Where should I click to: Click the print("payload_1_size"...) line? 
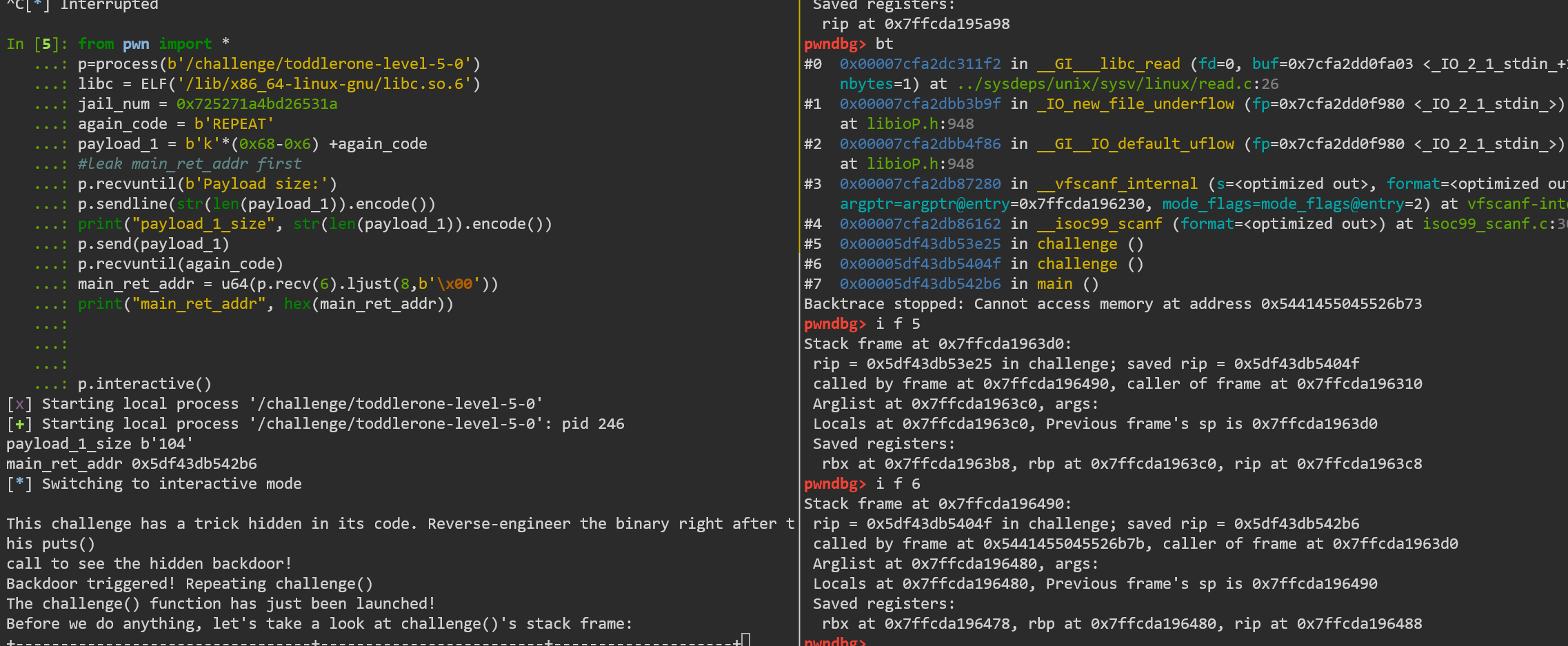(x=315, y=224)
